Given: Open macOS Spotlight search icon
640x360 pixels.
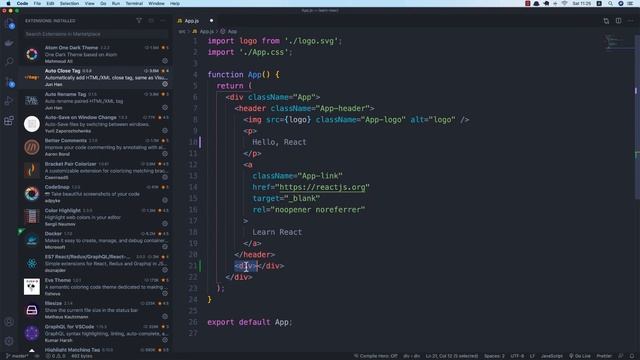Looking at the screenshot, I should [x=610, y=3].
